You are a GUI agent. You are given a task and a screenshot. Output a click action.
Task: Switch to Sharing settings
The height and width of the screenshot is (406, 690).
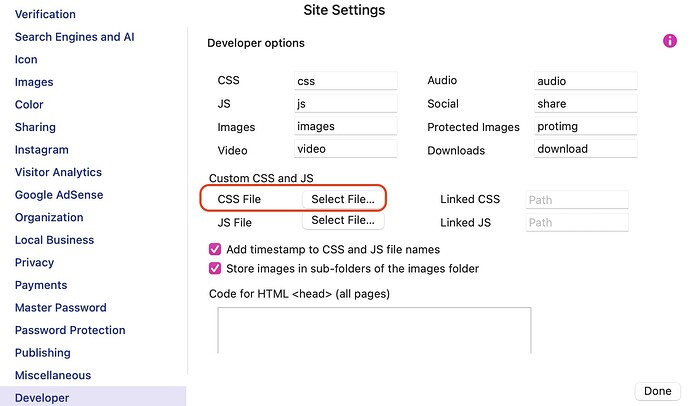click(35, 127)
